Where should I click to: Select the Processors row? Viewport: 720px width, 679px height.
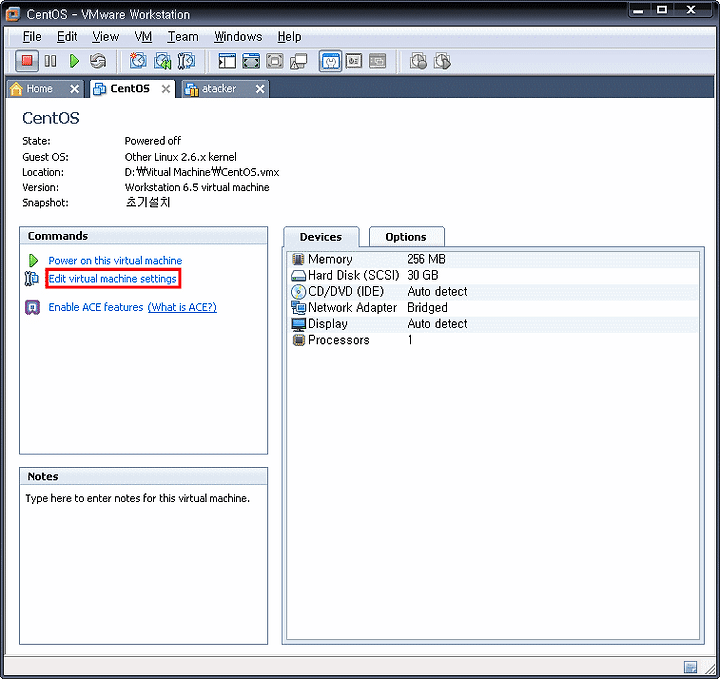coord(493,340)
